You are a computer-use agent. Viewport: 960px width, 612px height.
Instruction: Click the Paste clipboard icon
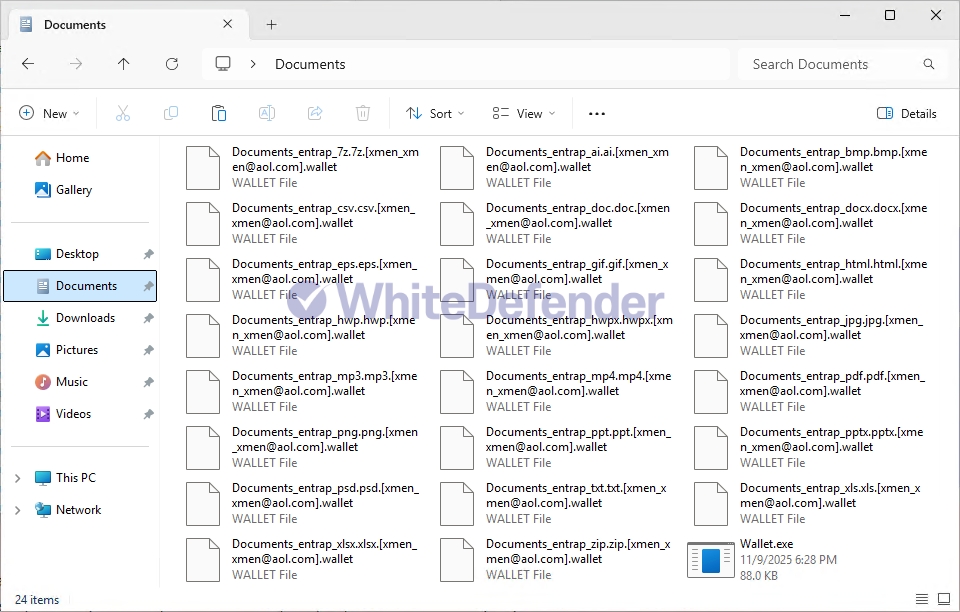(x=219, y=114)
